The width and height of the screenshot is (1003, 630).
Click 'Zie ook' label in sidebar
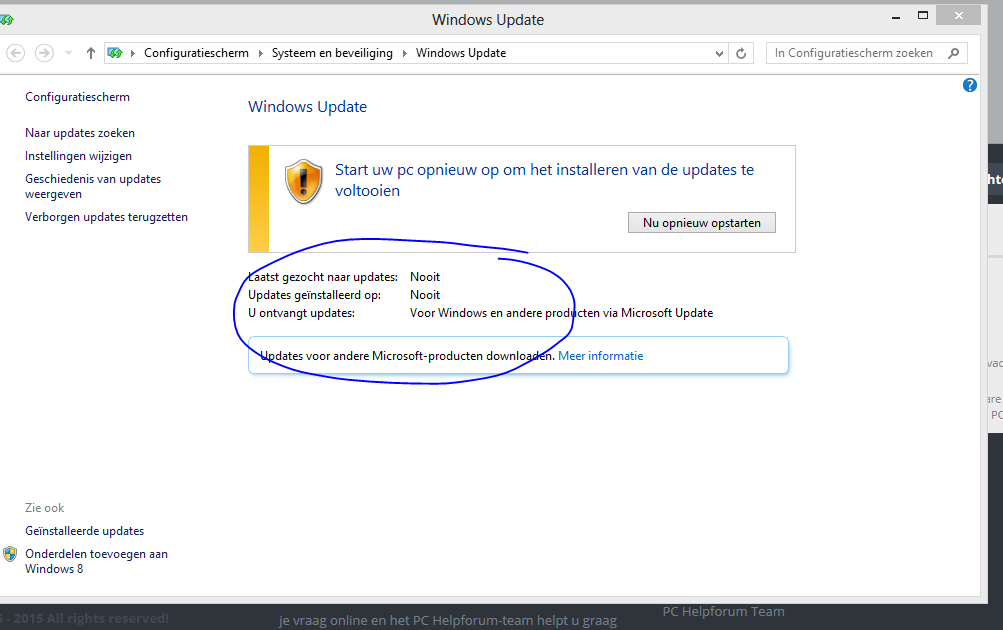click(x=45, y=508)
